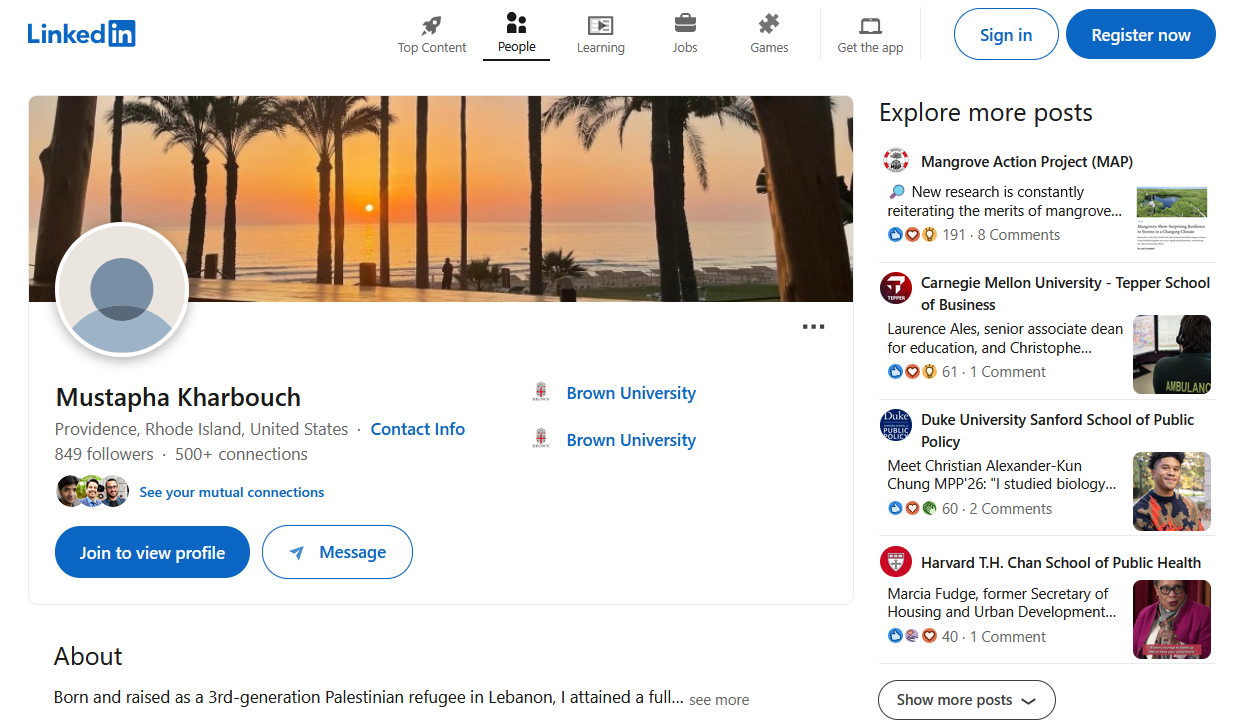Expand About text with see more
This screenshot has width=1251, height=727.
[x=719, y=700]
